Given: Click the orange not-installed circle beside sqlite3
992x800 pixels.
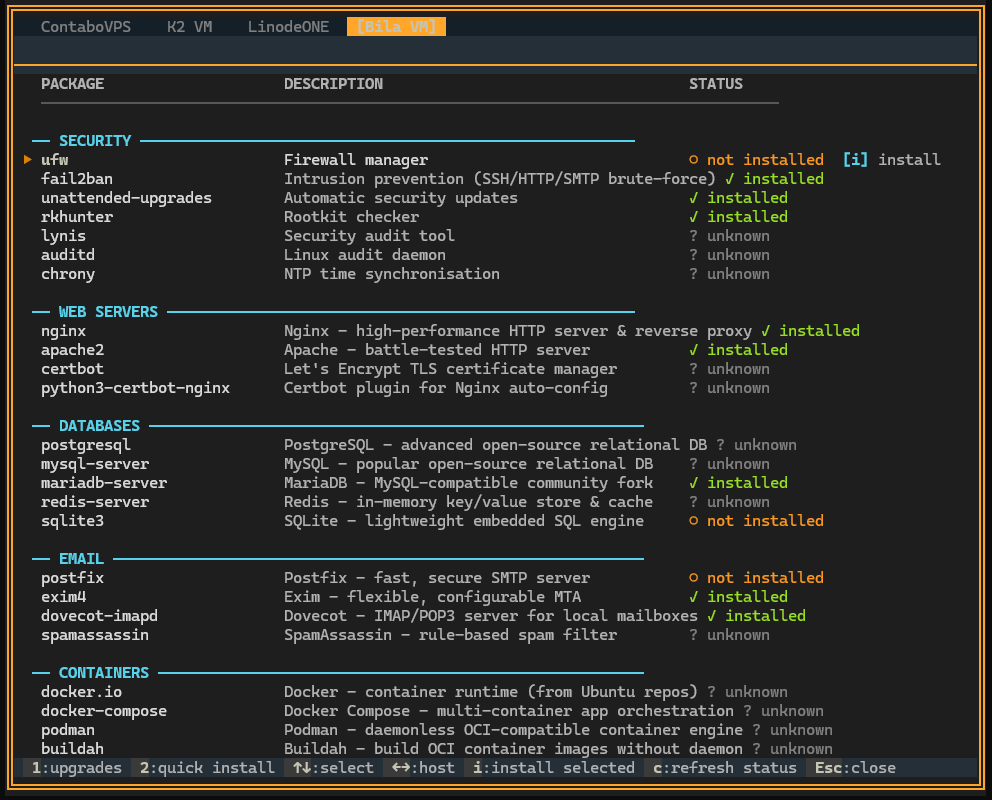Looking at the screenshot, I should 694,520.
